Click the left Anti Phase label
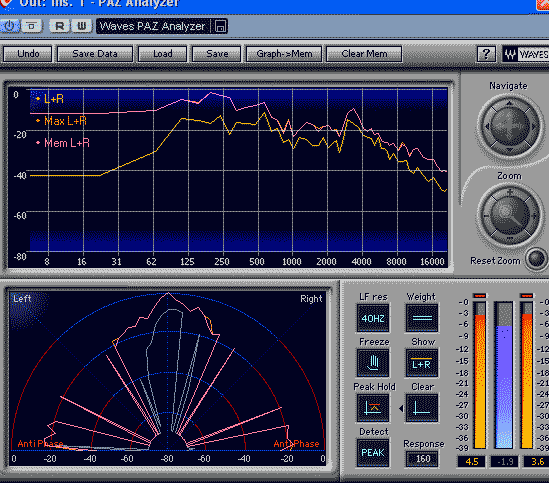The image size is (549, 483). (x=40, y=444)
